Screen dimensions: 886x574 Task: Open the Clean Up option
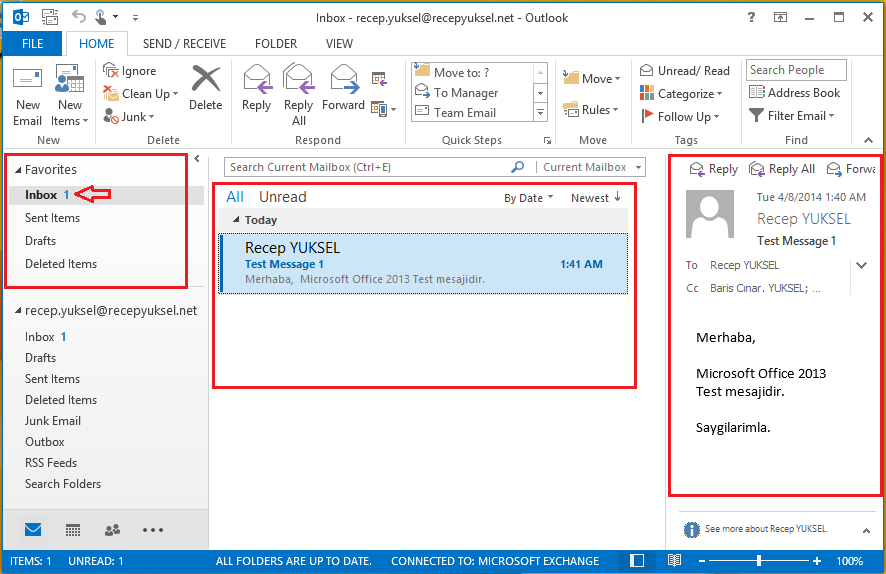(141, 94)
